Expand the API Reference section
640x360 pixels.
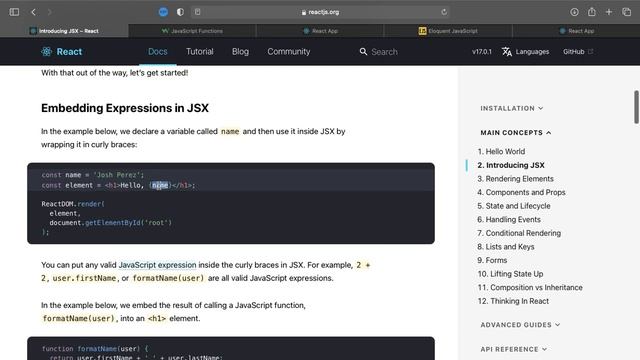[x=513, y=349]
